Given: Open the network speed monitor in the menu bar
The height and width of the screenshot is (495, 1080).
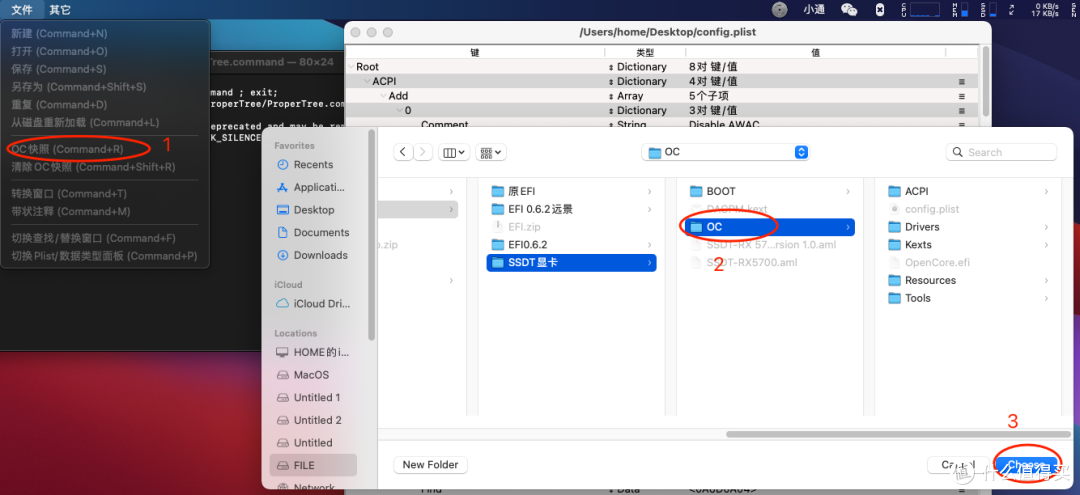Looking at the screenshot, I should 1046,10.
